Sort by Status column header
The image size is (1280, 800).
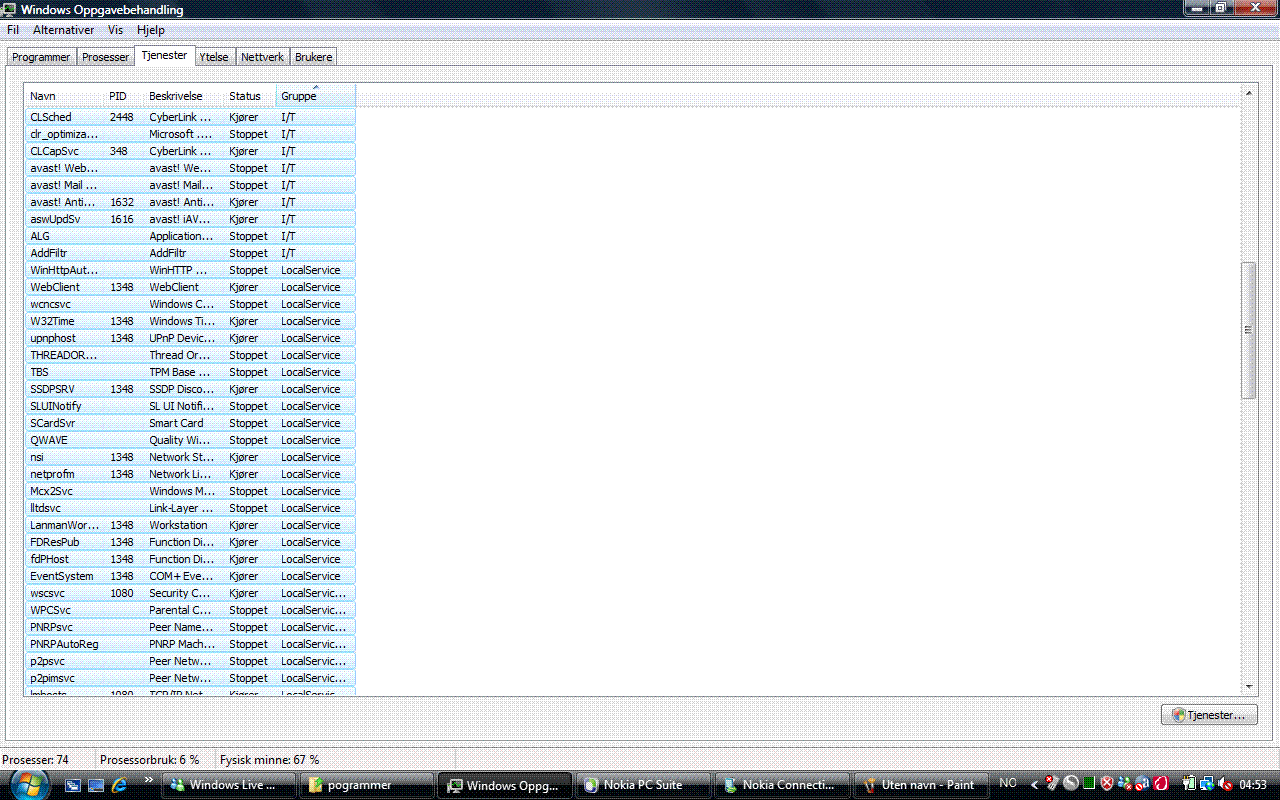[x=250, y=96]
